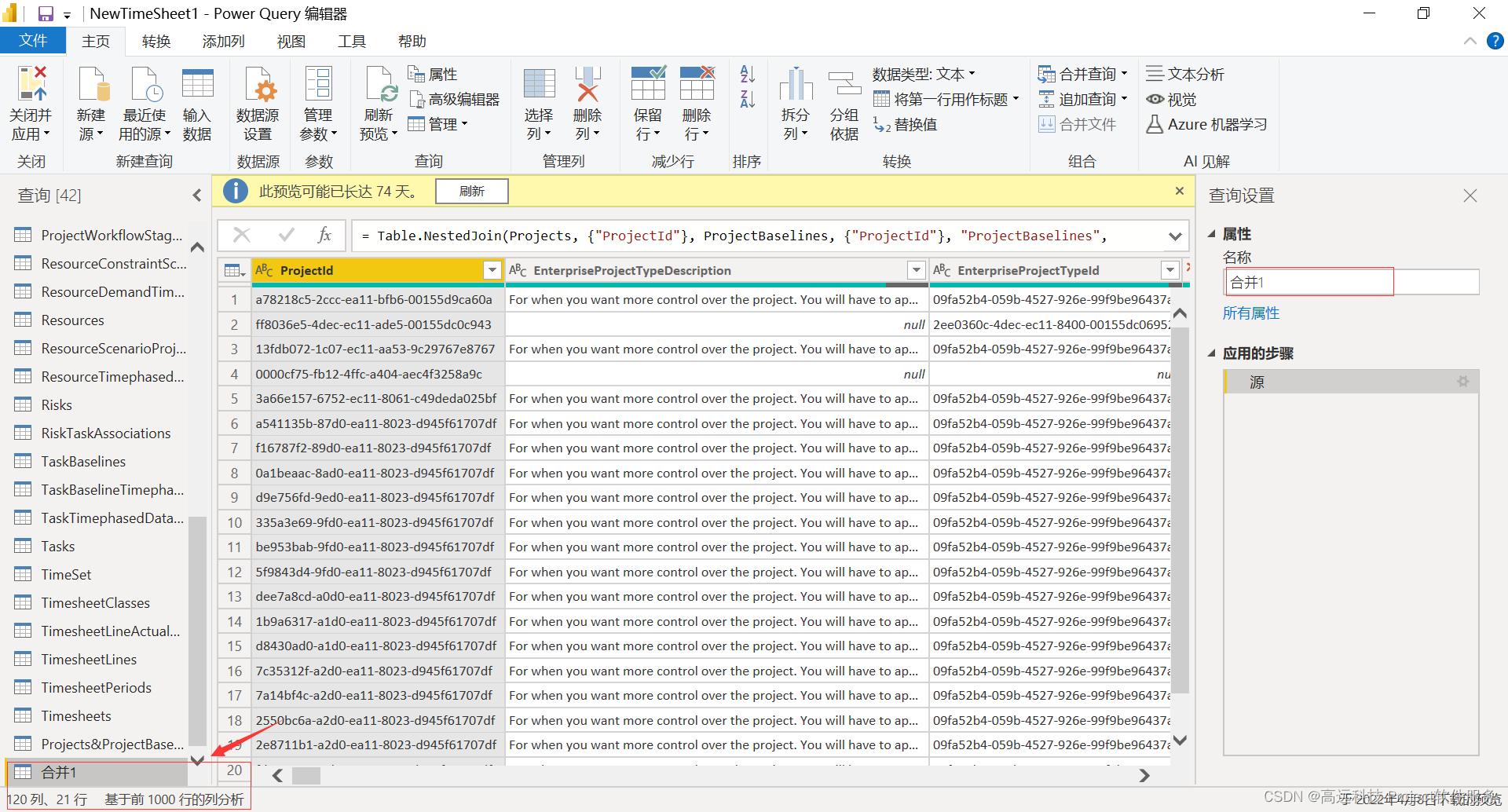
Task: Switch to the Tools (工具) tab
Action: click(x=352, y=41)
